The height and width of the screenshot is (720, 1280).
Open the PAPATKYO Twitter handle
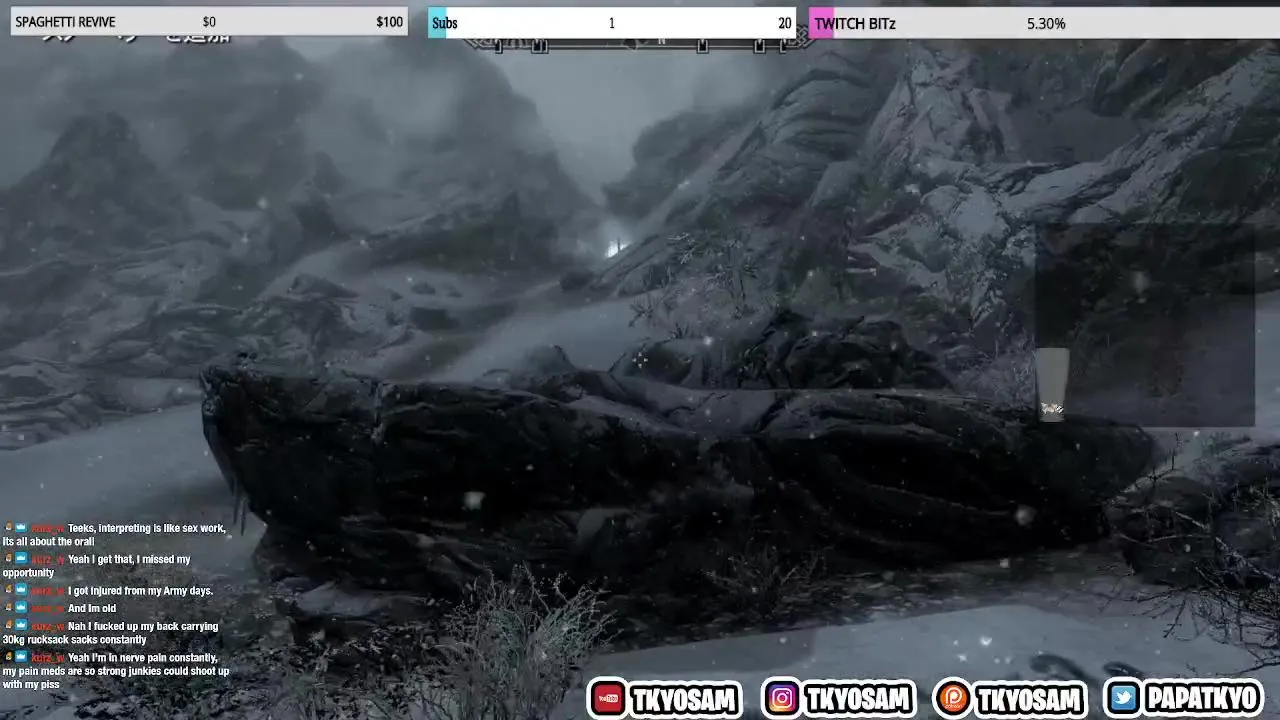tap(1201, 699)
